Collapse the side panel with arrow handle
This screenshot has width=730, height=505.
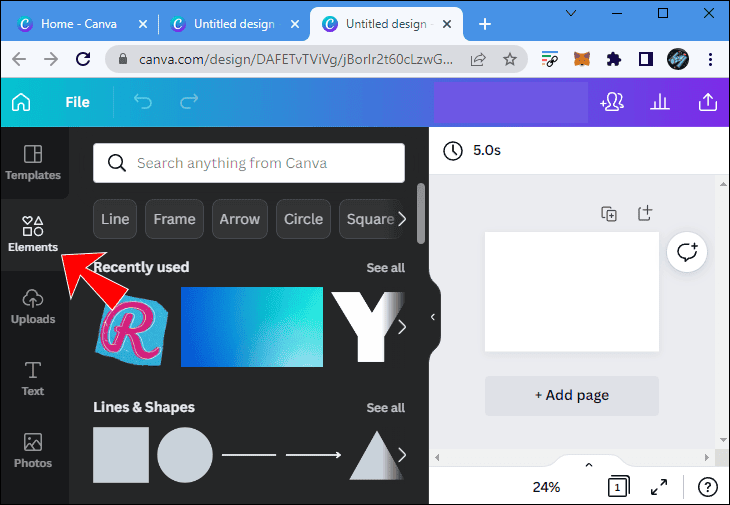coord(433,317)
